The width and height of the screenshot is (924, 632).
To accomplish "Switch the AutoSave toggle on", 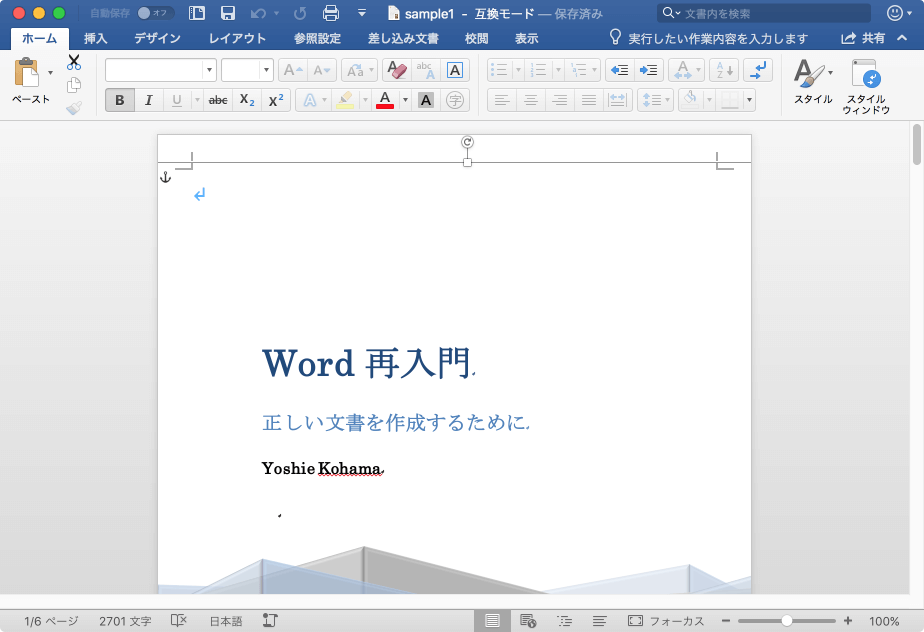I will click(155, 13).
